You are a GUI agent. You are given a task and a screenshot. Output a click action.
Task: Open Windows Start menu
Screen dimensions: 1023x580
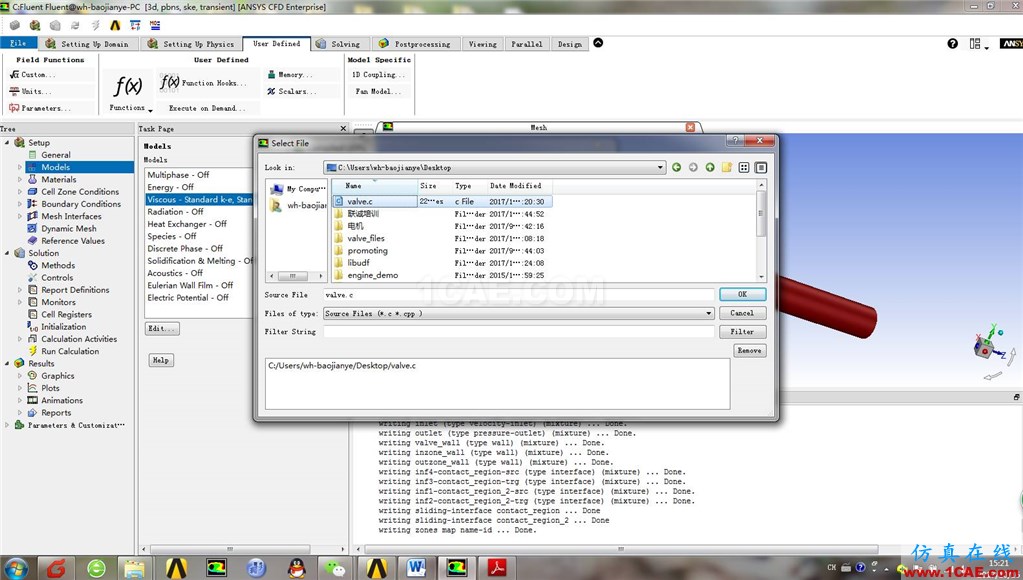[16, 568]
